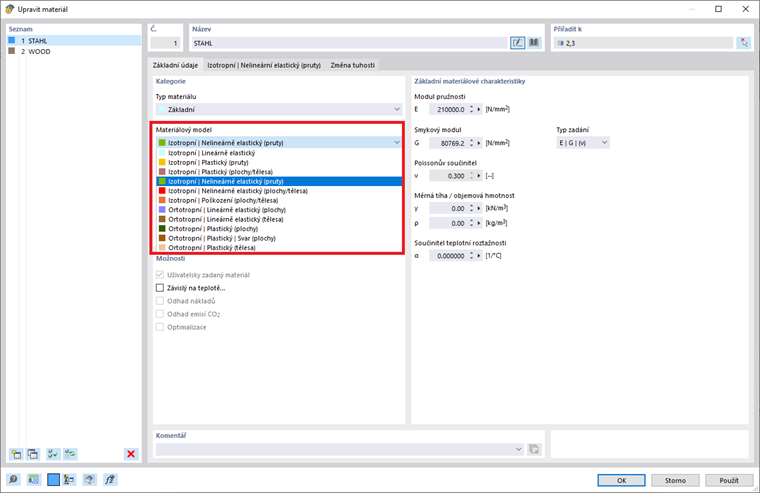The width and height of the screenshot is (760, 493).
Task: Click the blue solid icon before 2,3
Action: coord(560,43)
